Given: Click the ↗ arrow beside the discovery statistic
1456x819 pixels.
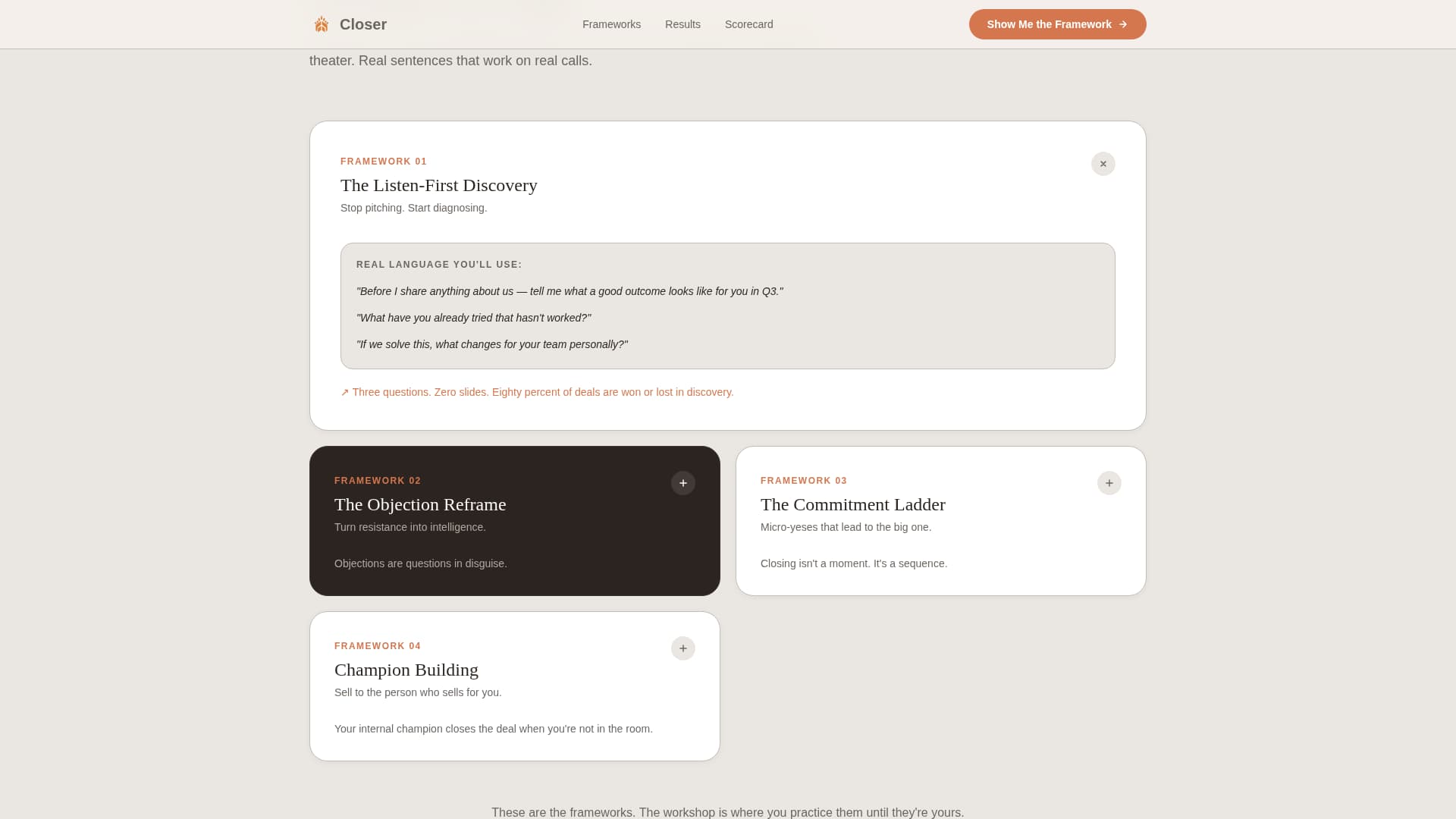Looking at the screenshot, I should (x=345, y=392).
